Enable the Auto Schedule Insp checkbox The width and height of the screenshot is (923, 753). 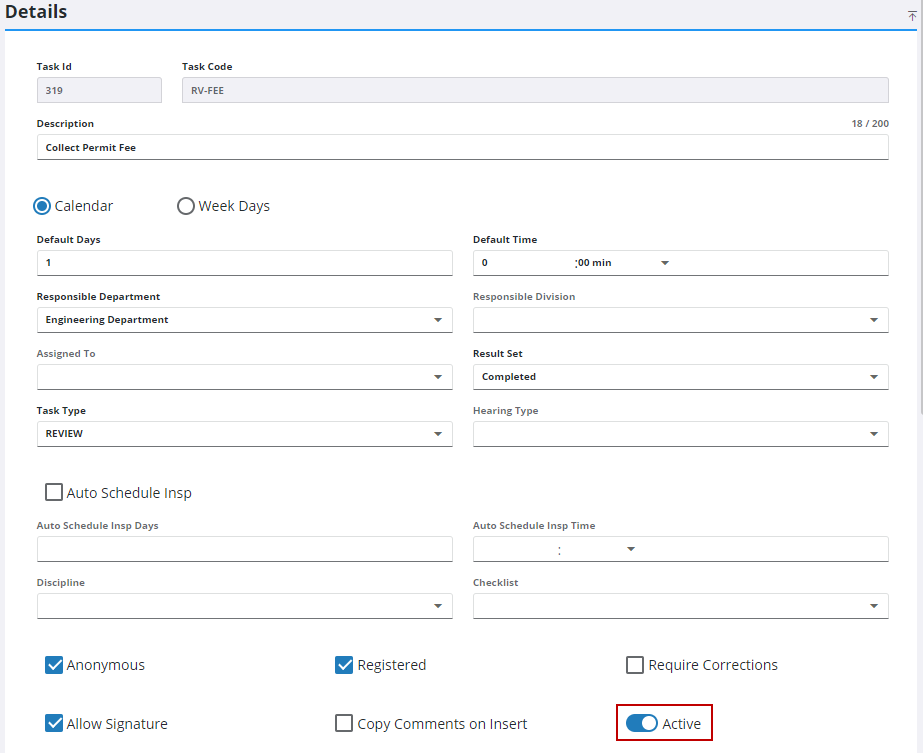pyautogui.click(x=54, y=492)
